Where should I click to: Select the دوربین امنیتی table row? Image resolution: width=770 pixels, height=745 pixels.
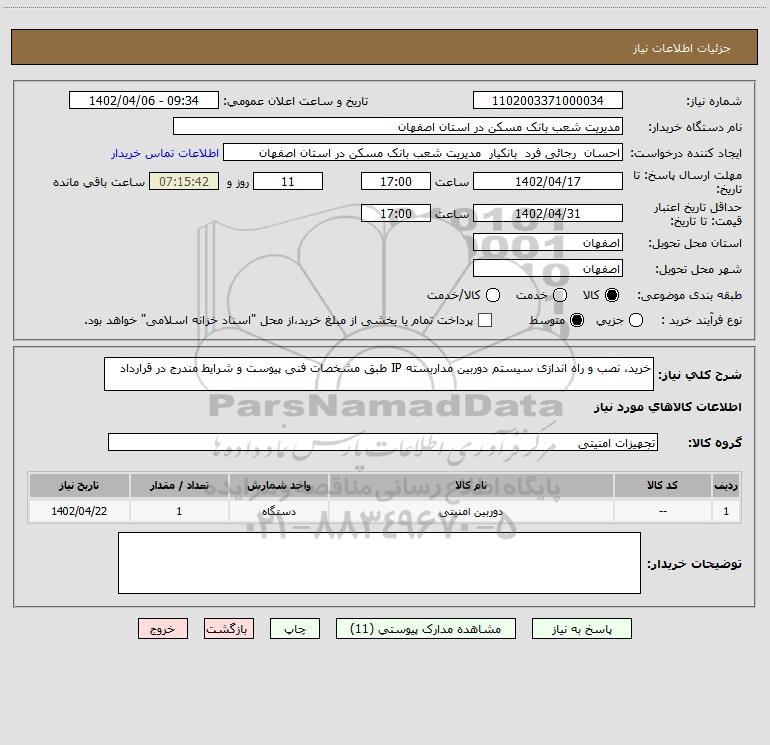pyautogui.click(x=385, y=511)
